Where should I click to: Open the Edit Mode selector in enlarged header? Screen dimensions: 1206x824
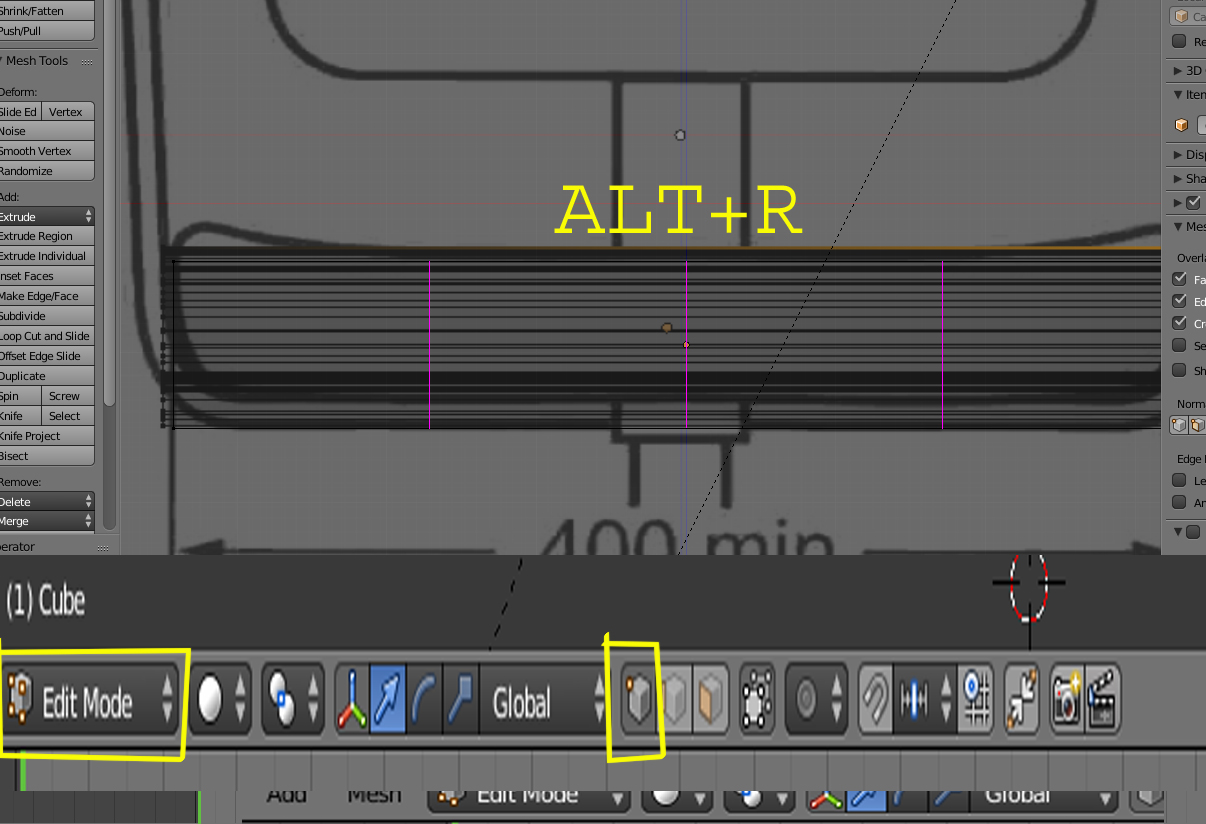[x=92, y=703]
